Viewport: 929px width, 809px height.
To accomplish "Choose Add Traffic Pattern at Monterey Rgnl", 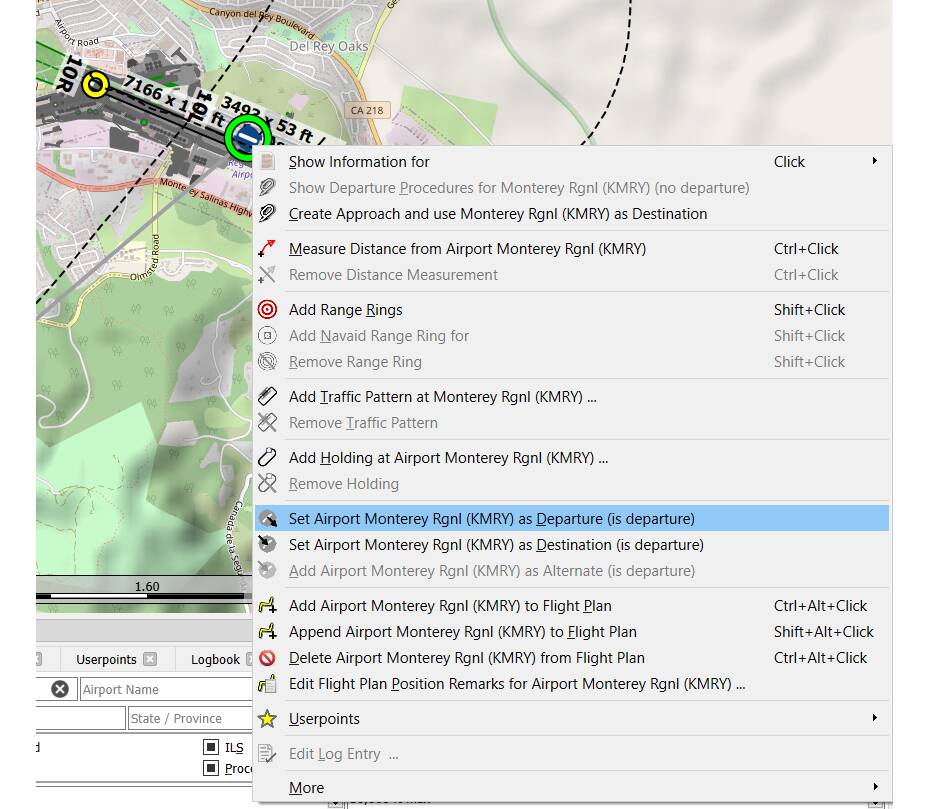I will click(571, 397).
